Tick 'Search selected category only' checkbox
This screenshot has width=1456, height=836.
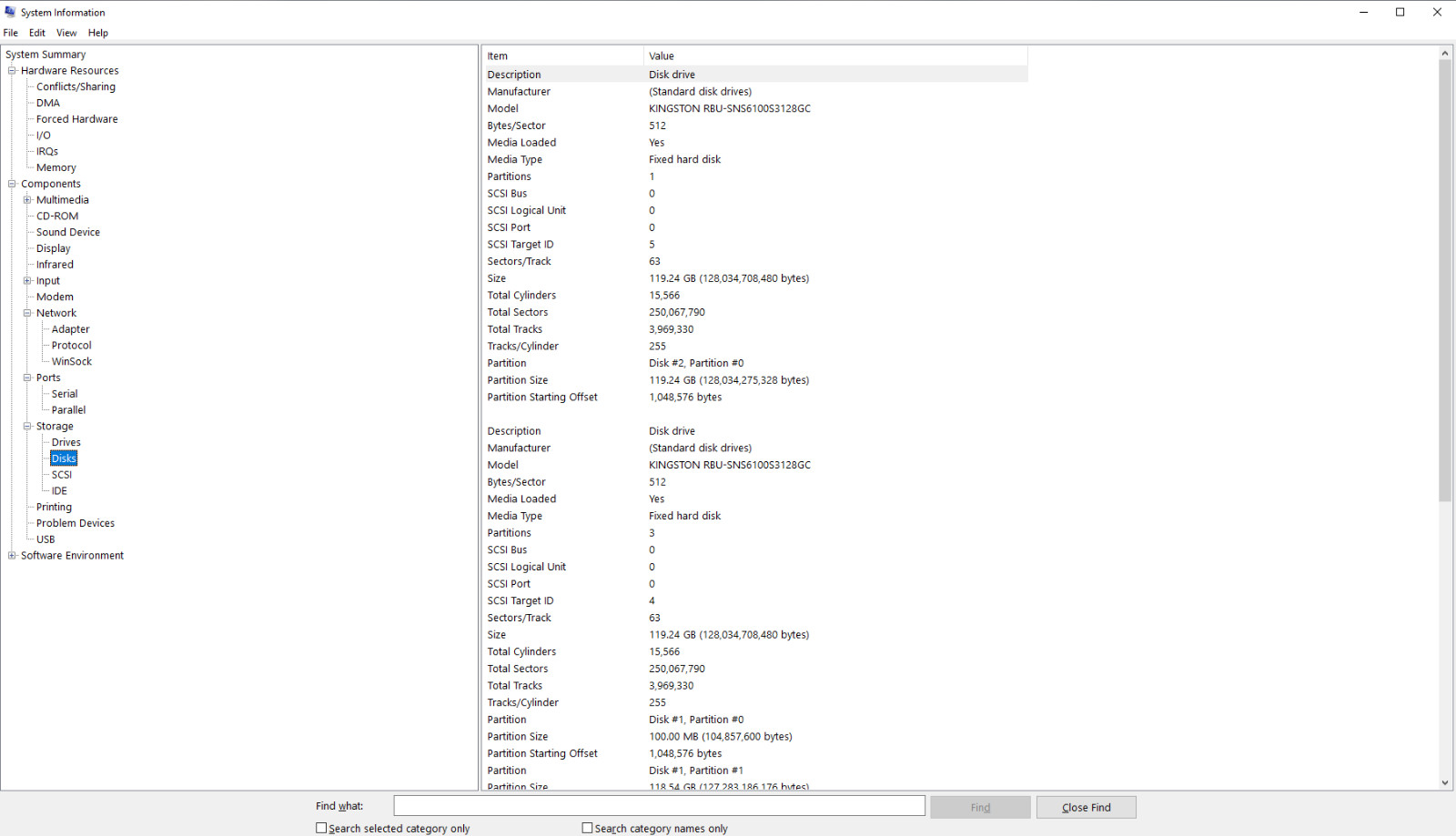321,828
